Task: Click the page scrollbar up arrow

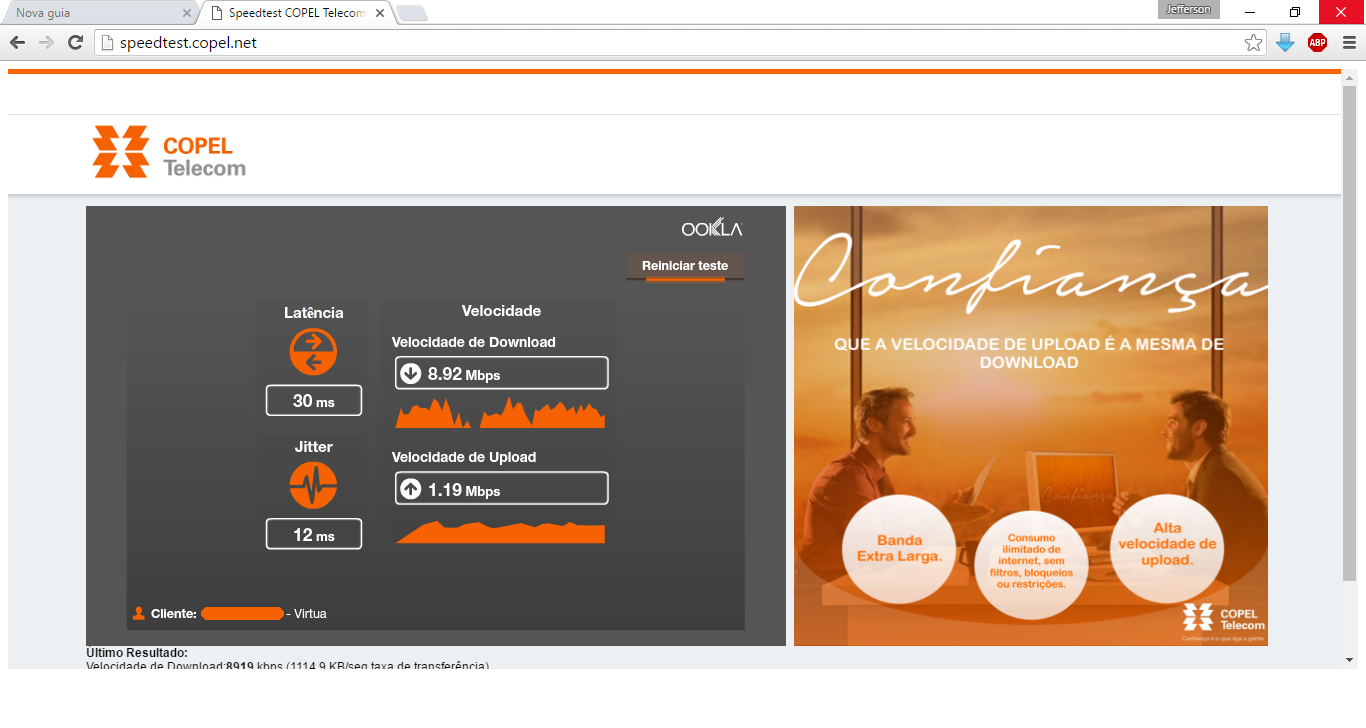Action: (x=1349, y=76)
